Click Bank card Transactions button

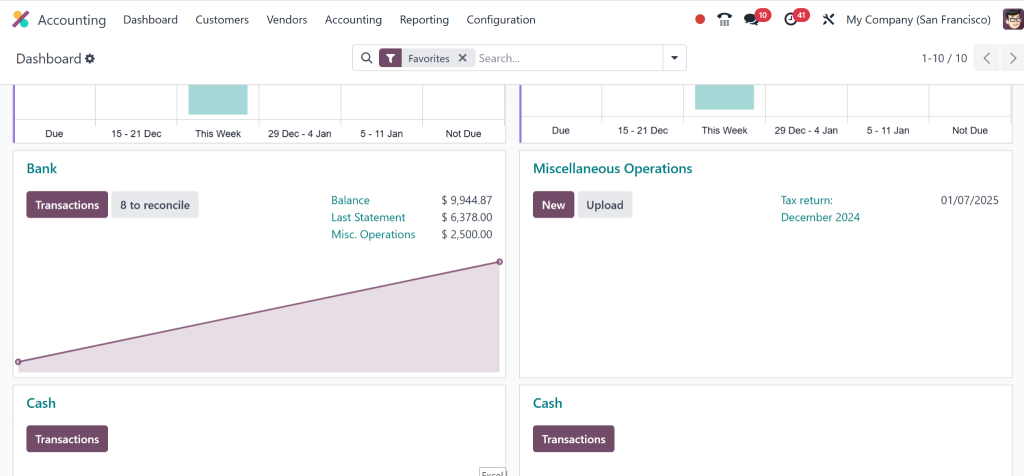[67, 205]
